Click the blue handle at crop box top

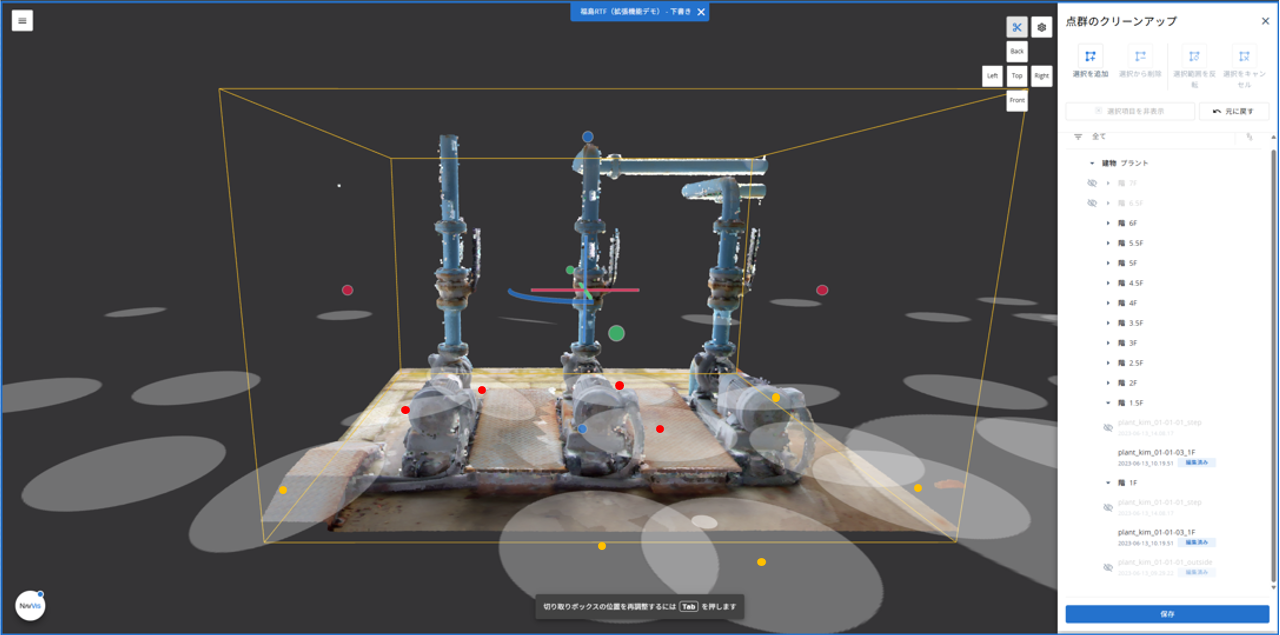tap(588, 137)
